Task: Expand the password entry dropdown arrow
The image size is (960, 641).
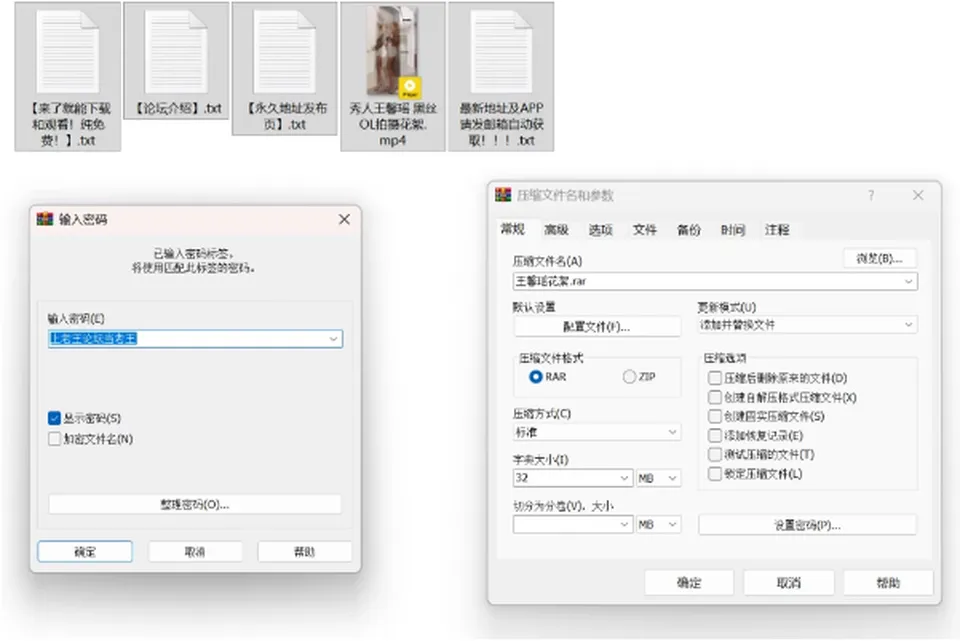Action: [x=334, y=339]
